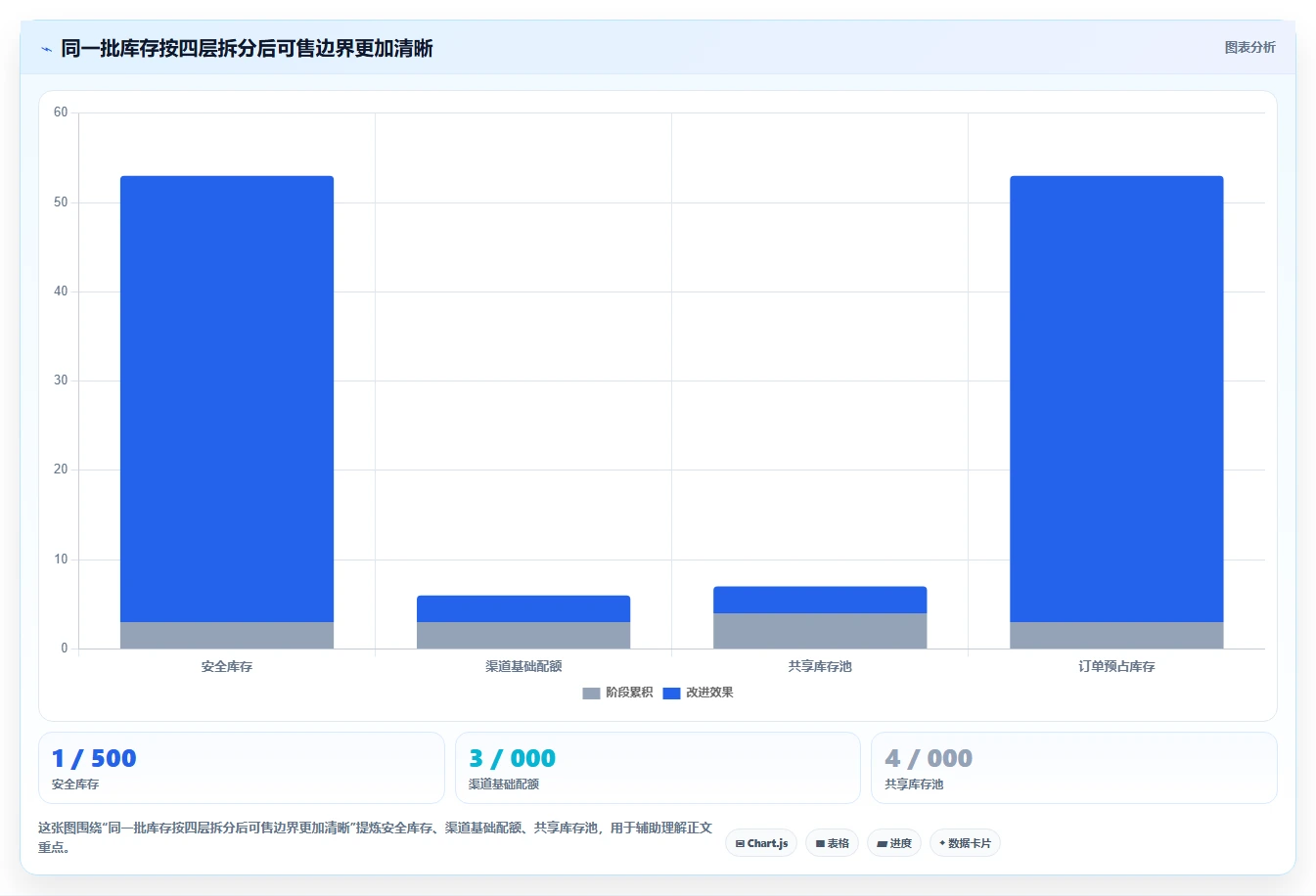The width and height of the screenshot is (1316, 896).
Task: Click the 进度 tag chip
Action: (894, 843)
